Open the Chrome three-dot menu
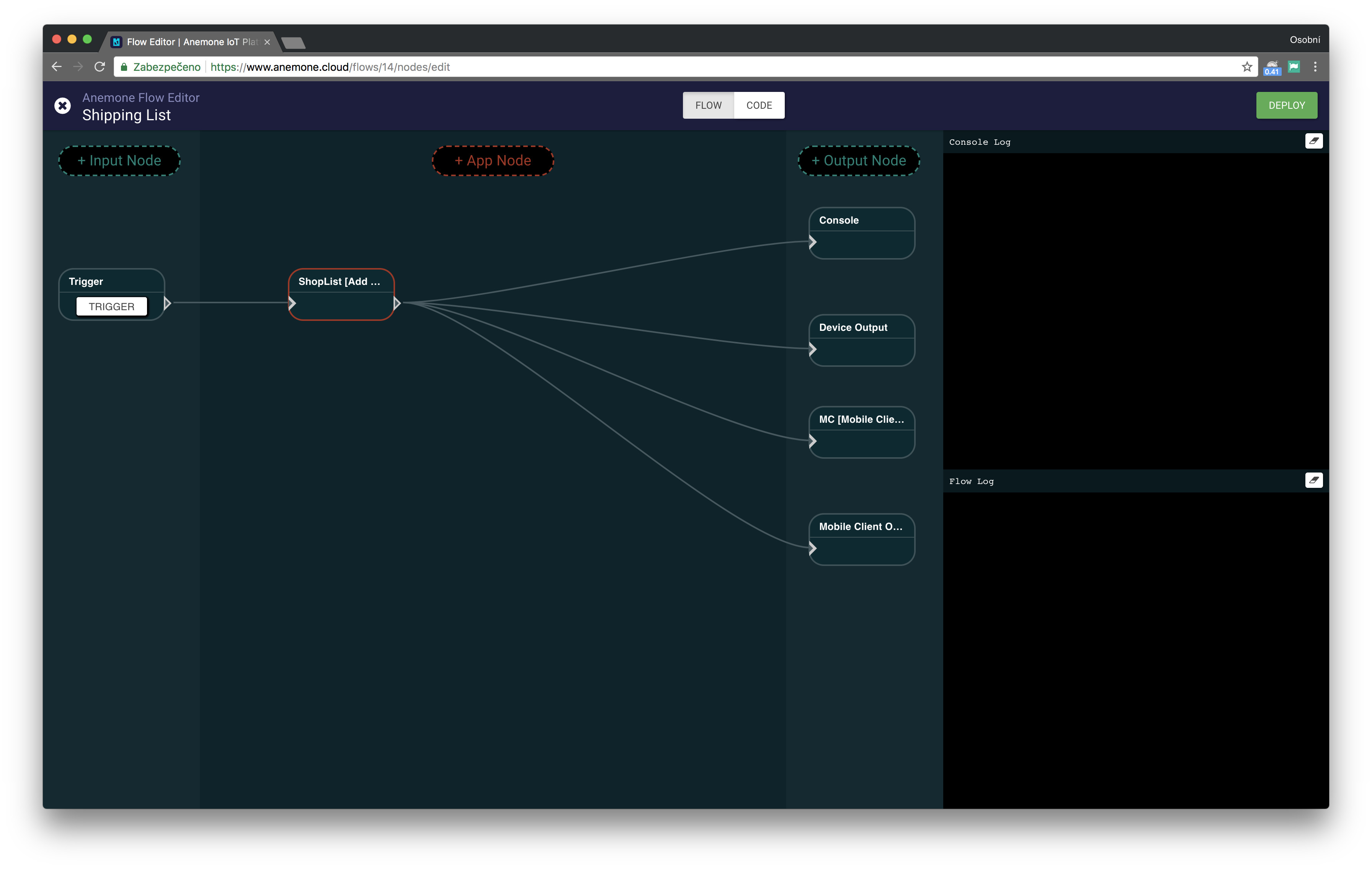The height and width of the screenshot is (870, 1372). [x=1315, y=67]
